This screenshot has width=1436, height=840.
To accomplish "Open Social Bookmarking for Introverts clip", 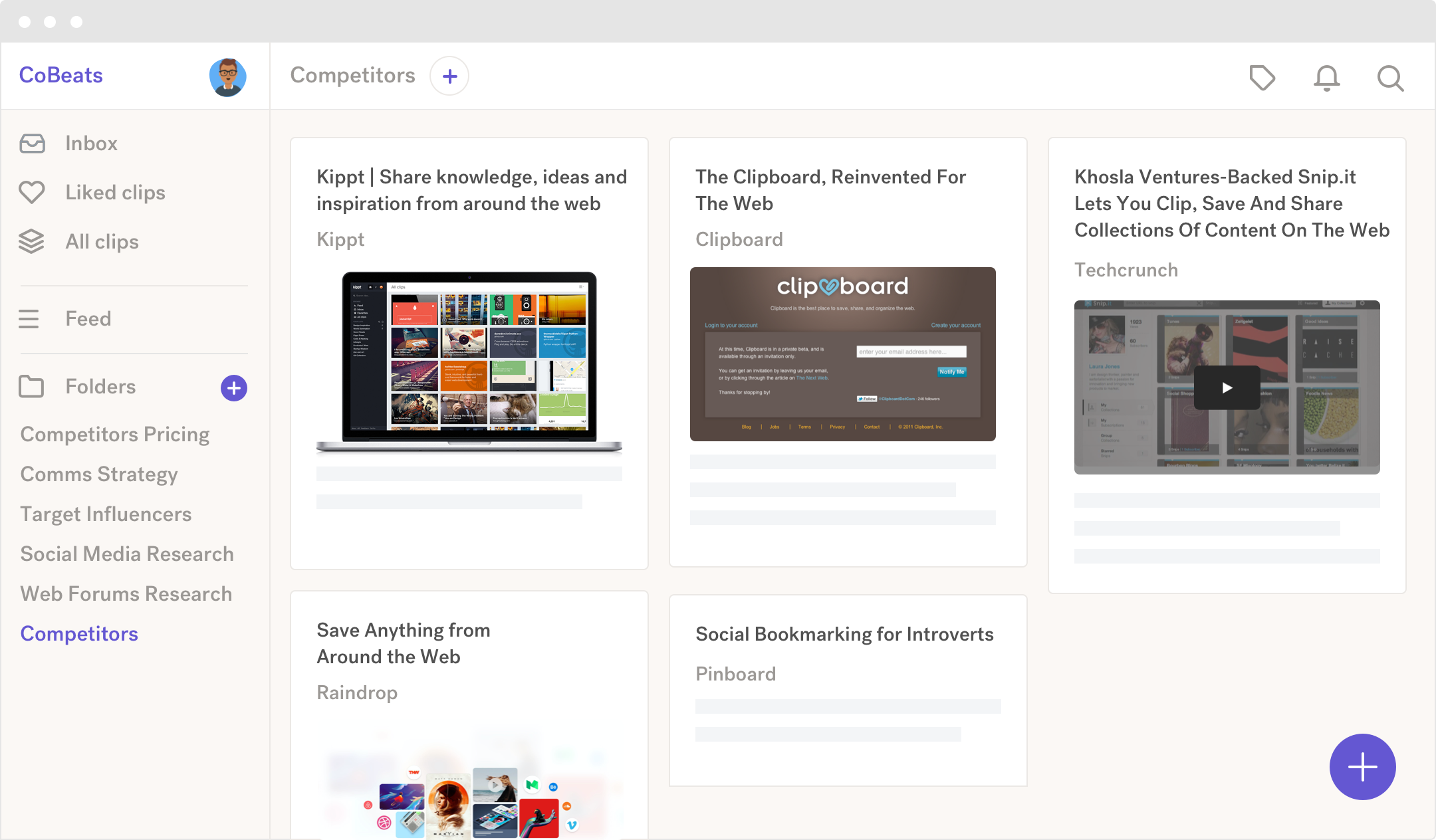I will click(x=844, y=635).
